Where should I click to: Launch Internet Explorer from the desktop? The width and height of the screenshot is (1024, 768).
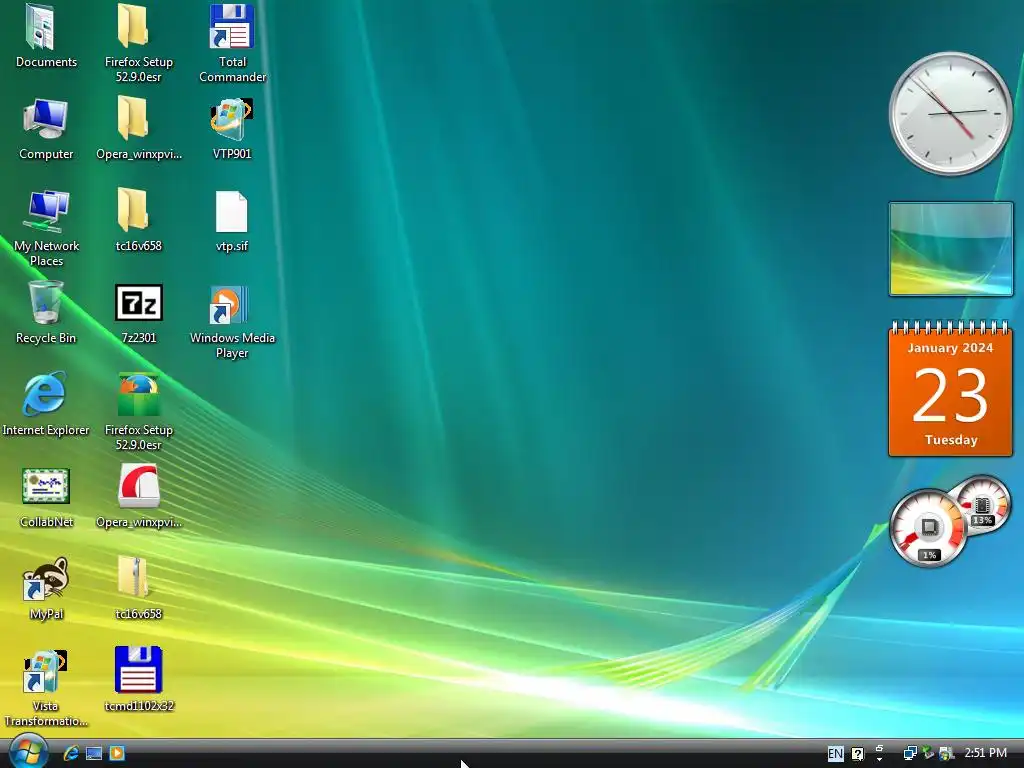(45, 394)
